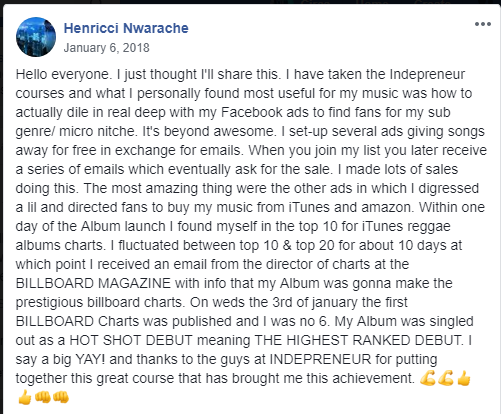Open the January 6, 2018 timestamp
This screenshot has width=501, height=414.
106,48
